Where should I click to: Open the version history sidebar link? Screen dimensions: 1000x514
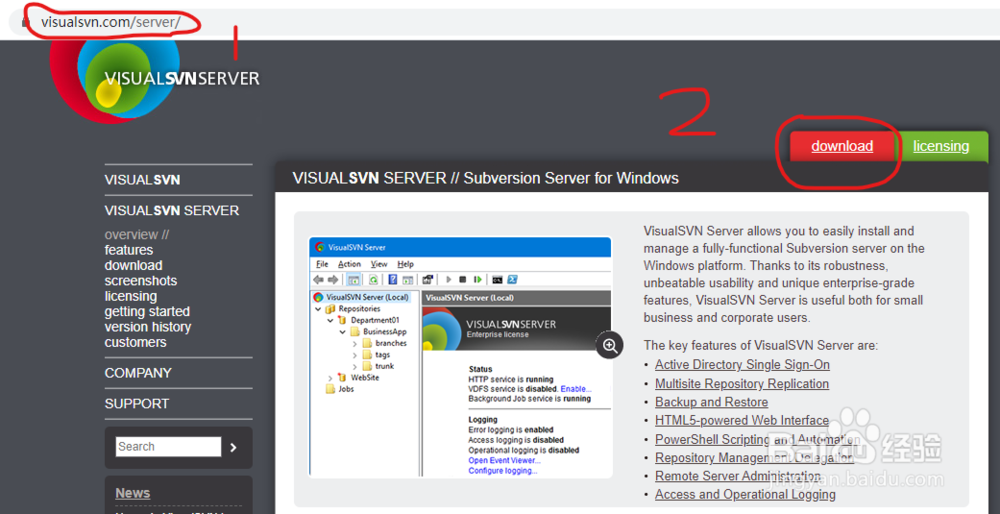tap(148, 327)
